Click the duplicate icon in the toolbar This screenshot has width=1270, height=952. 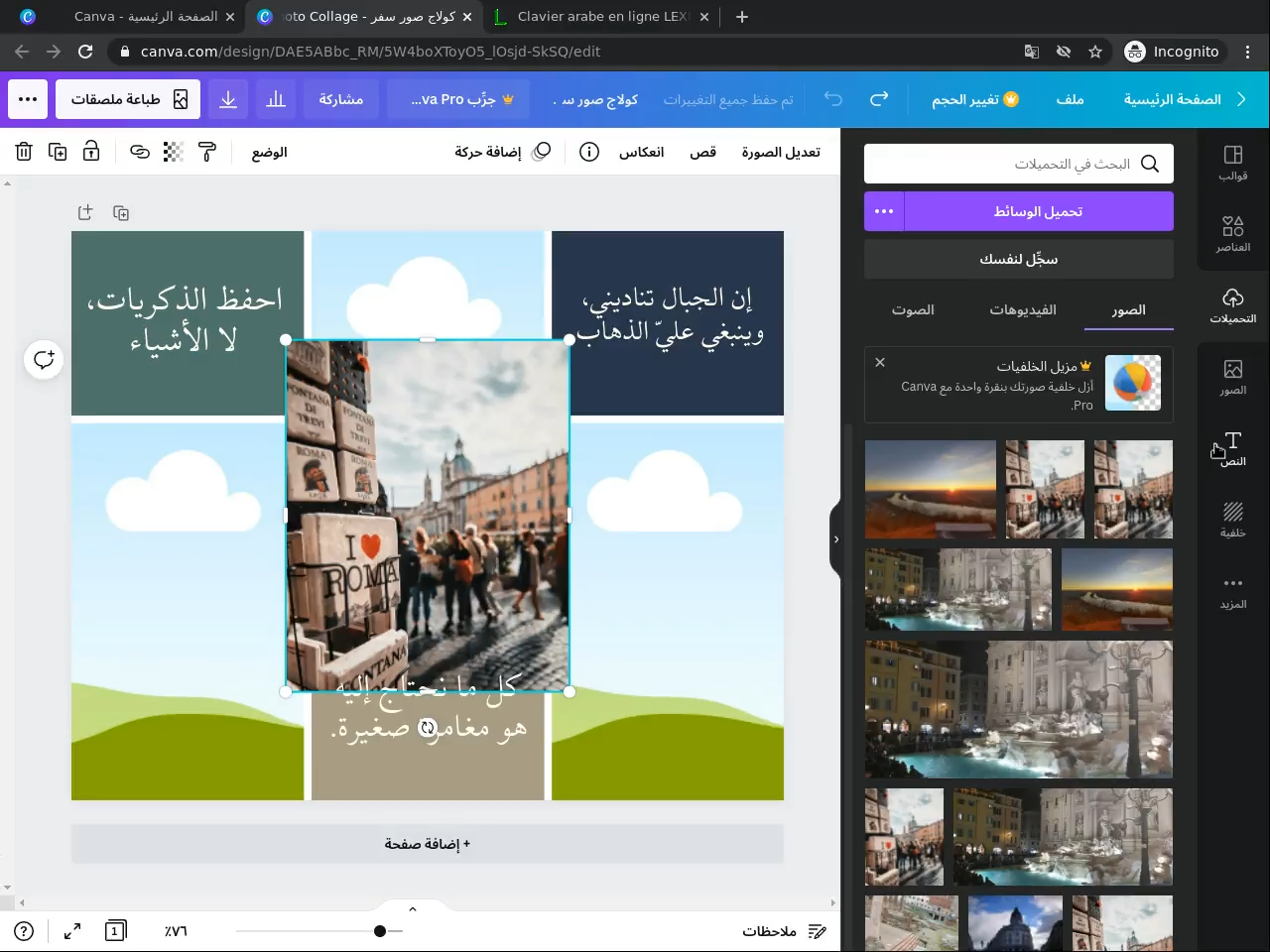tap(58, 152)
